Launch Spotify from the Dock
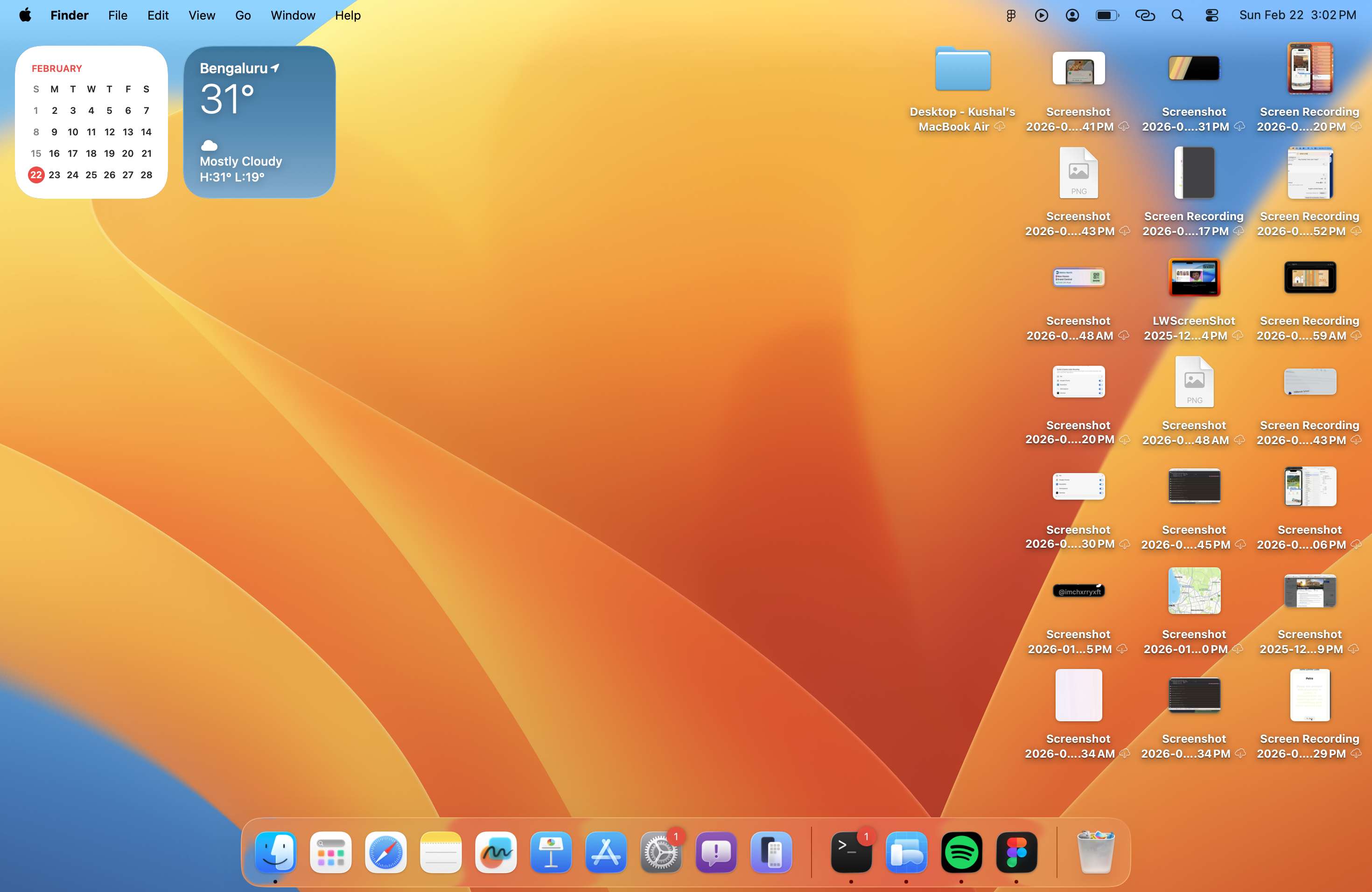This screenshot has width=1372, height=892. (961, 853)
